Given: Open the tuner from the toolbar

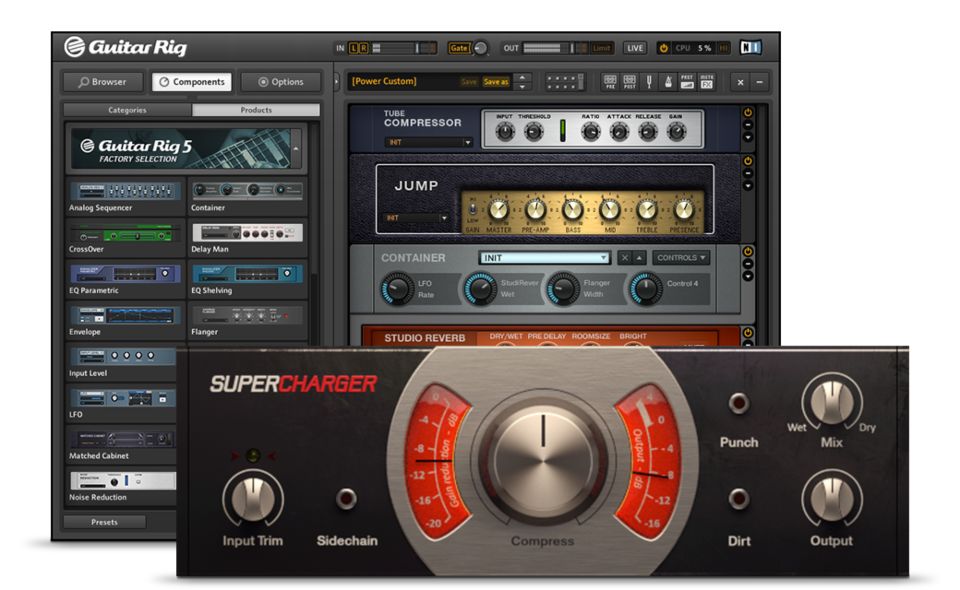Looking at the screenshot, I should coord(648,82).
